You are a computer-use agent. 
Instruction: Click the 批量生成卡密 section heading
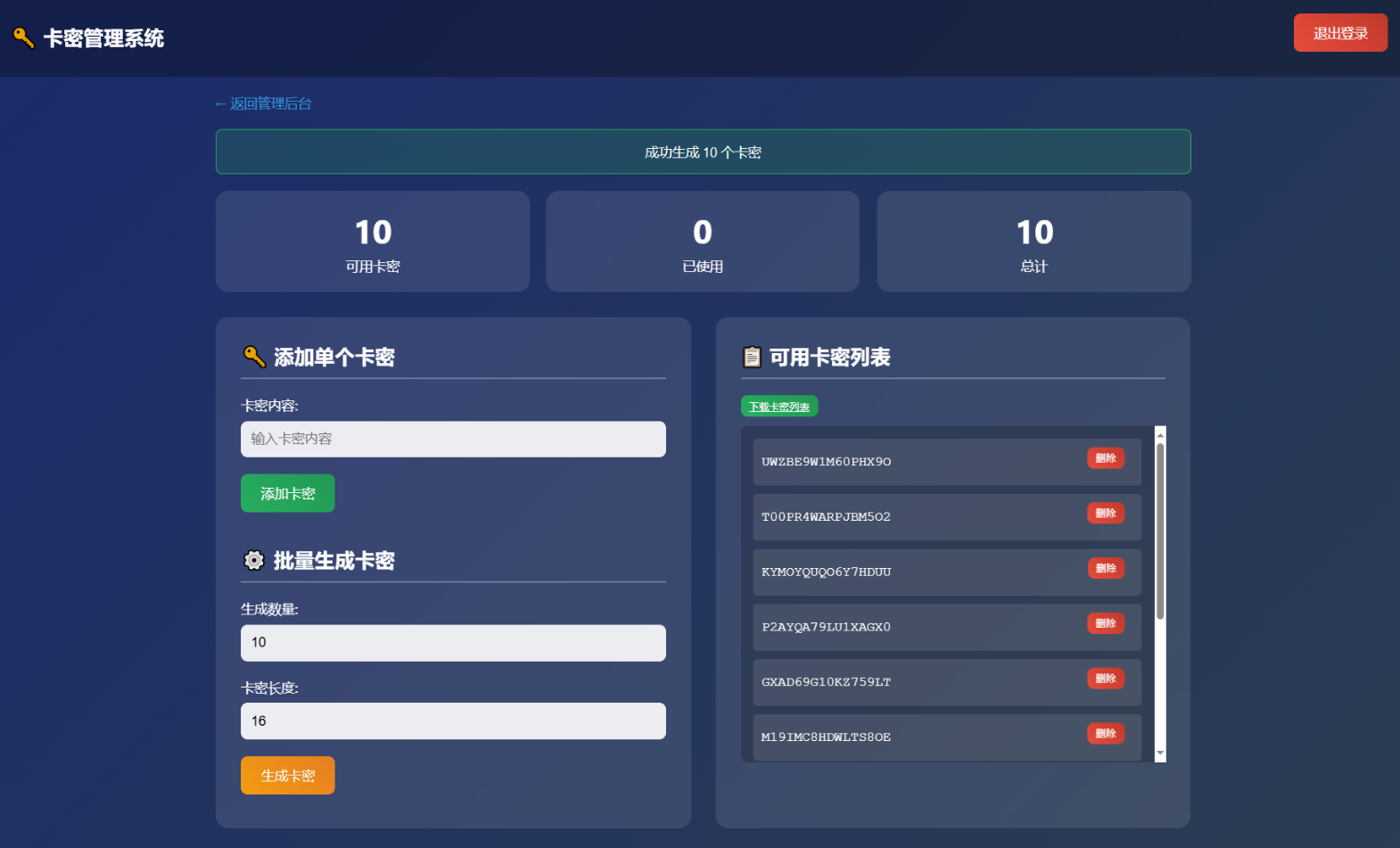[x=334, y=561]
